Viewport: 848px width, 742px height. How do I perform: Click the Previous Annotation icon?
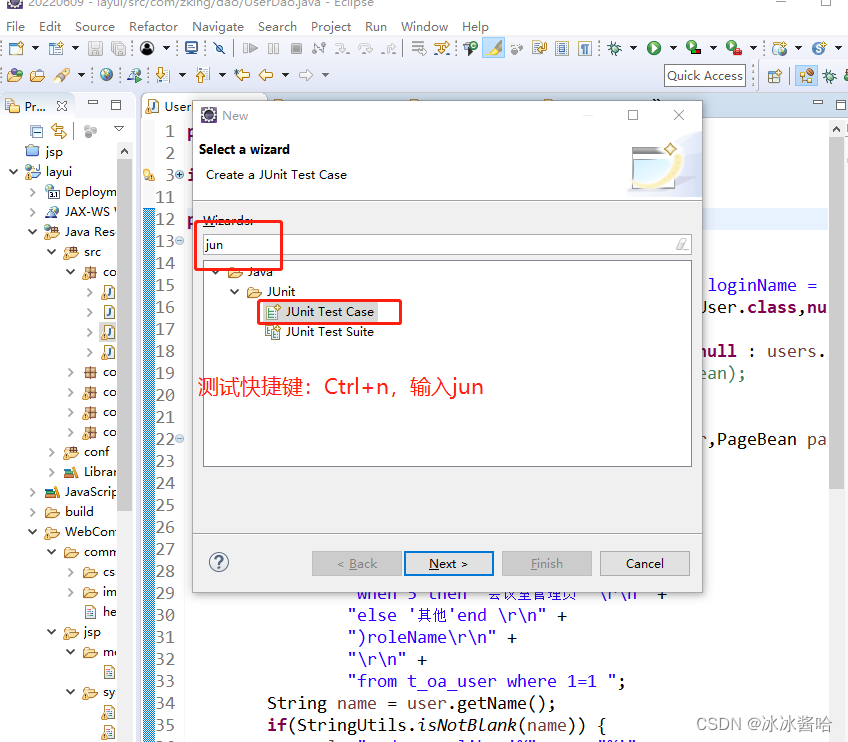203,75
